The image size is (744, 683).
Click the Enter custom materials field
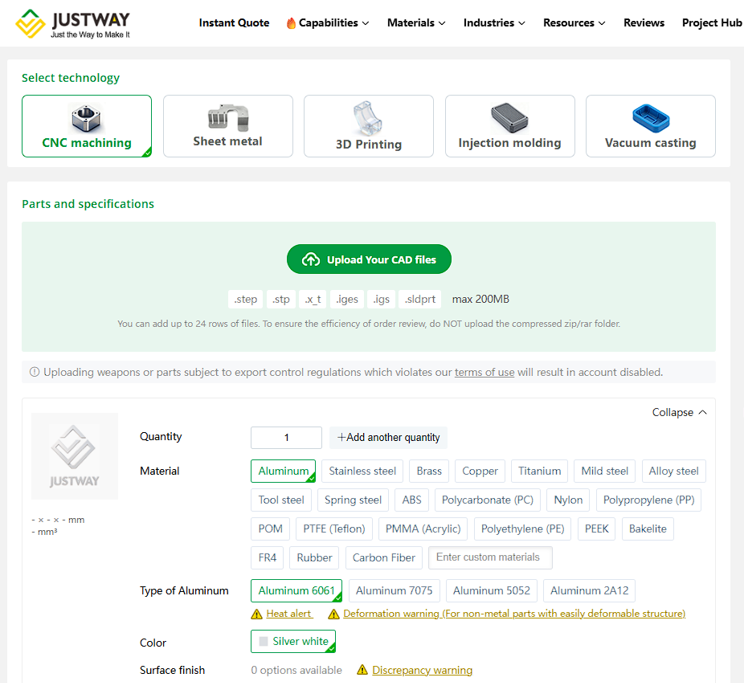click(x=490, y=558)
